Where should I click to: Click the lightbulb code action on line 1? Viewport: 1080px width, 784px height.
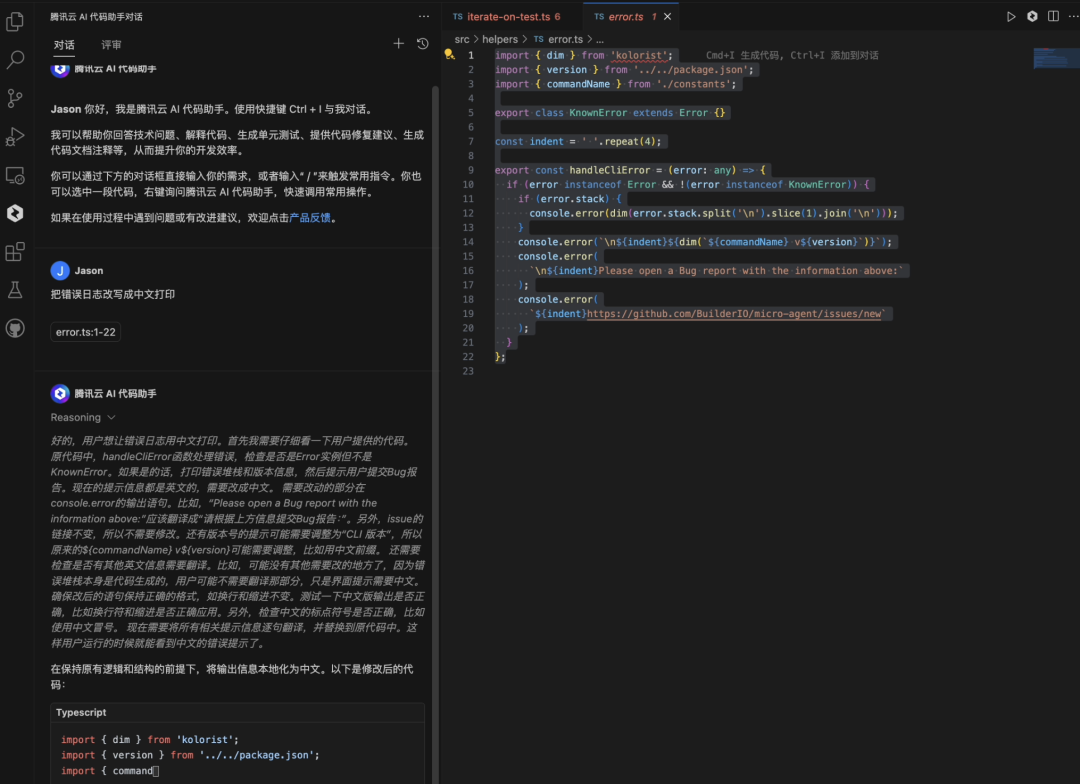tap(449, 54)
